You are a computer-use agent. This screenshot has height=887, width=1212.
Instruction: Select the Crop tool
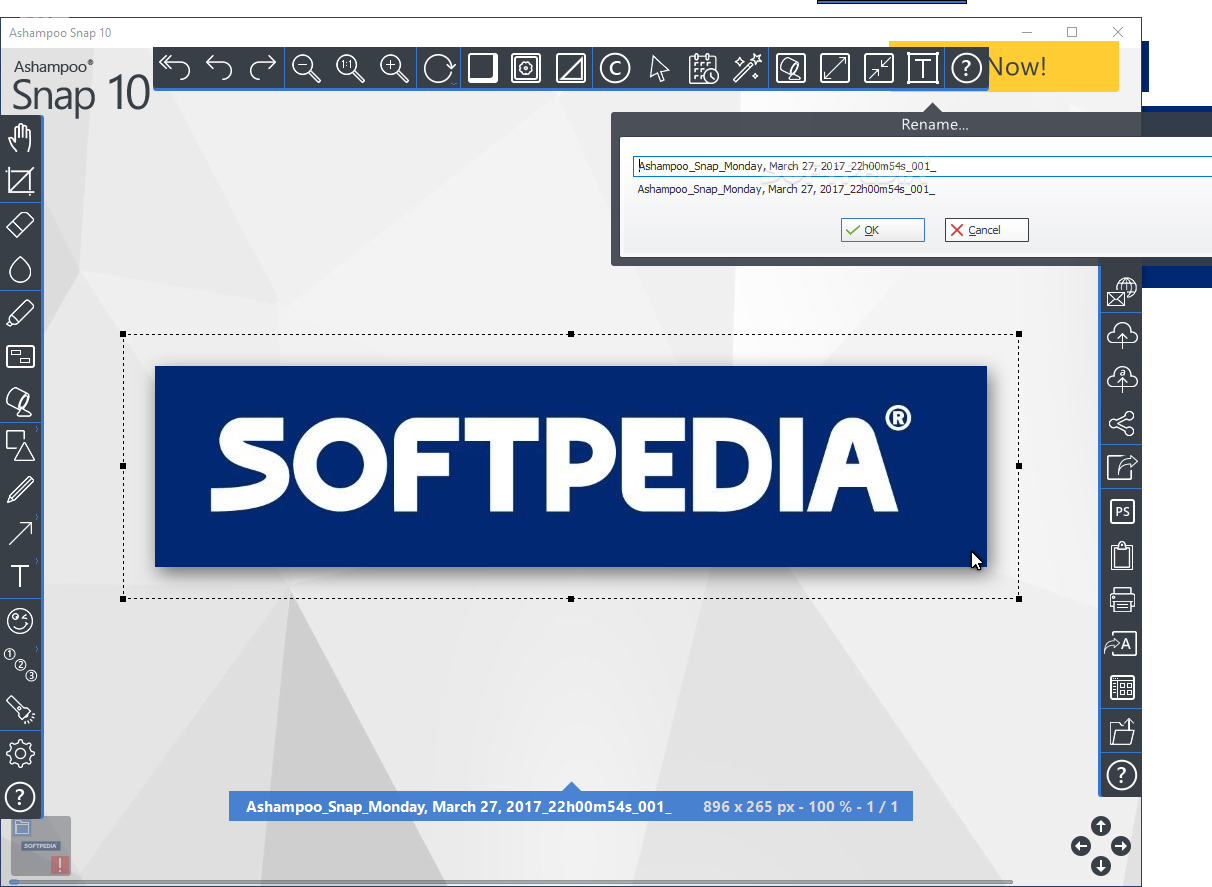[x=20, y=181]
